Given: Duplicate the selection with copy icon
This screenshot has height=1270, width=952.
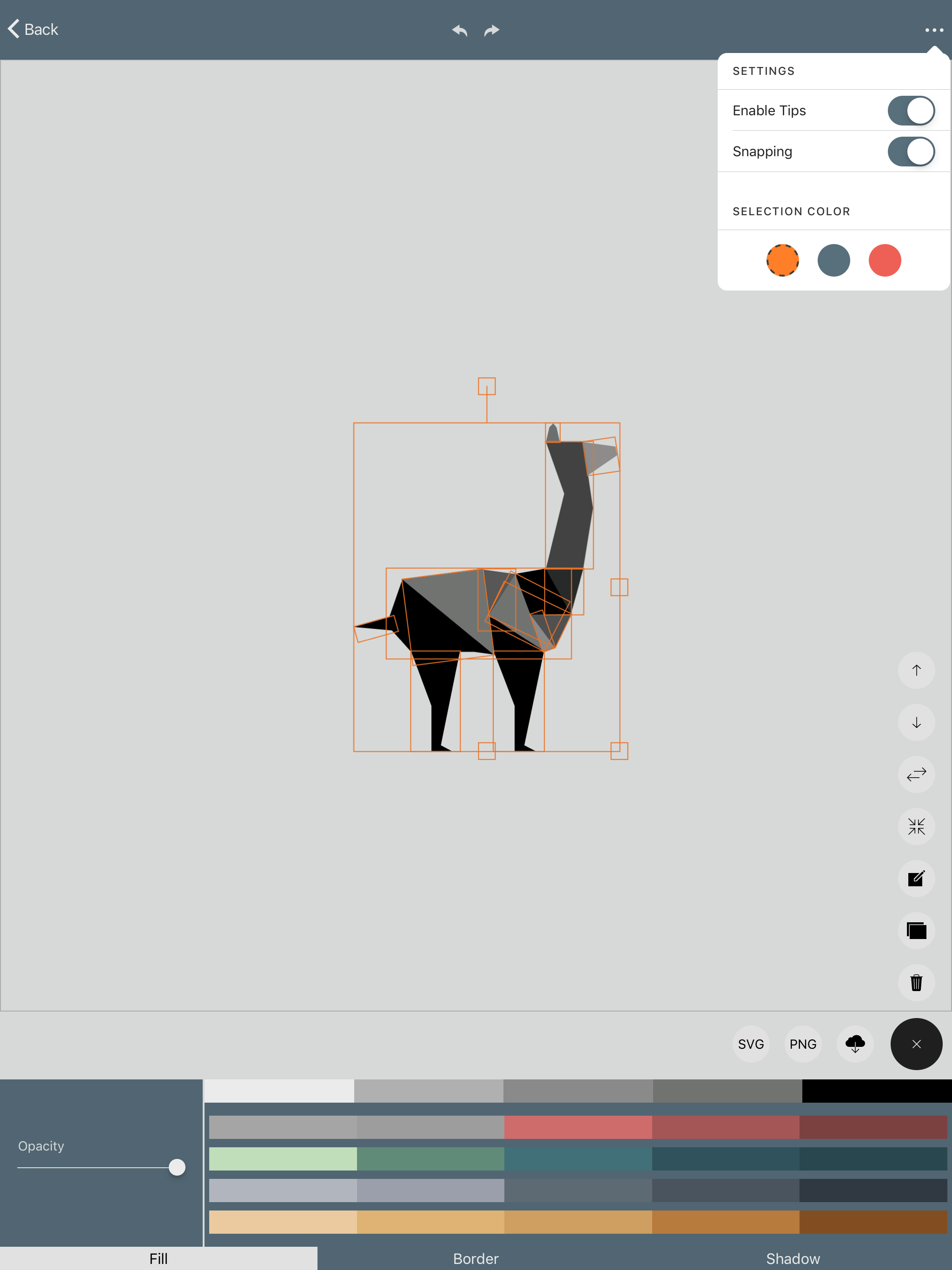Looking at the screenshot, I should click(x=916, y=931).
